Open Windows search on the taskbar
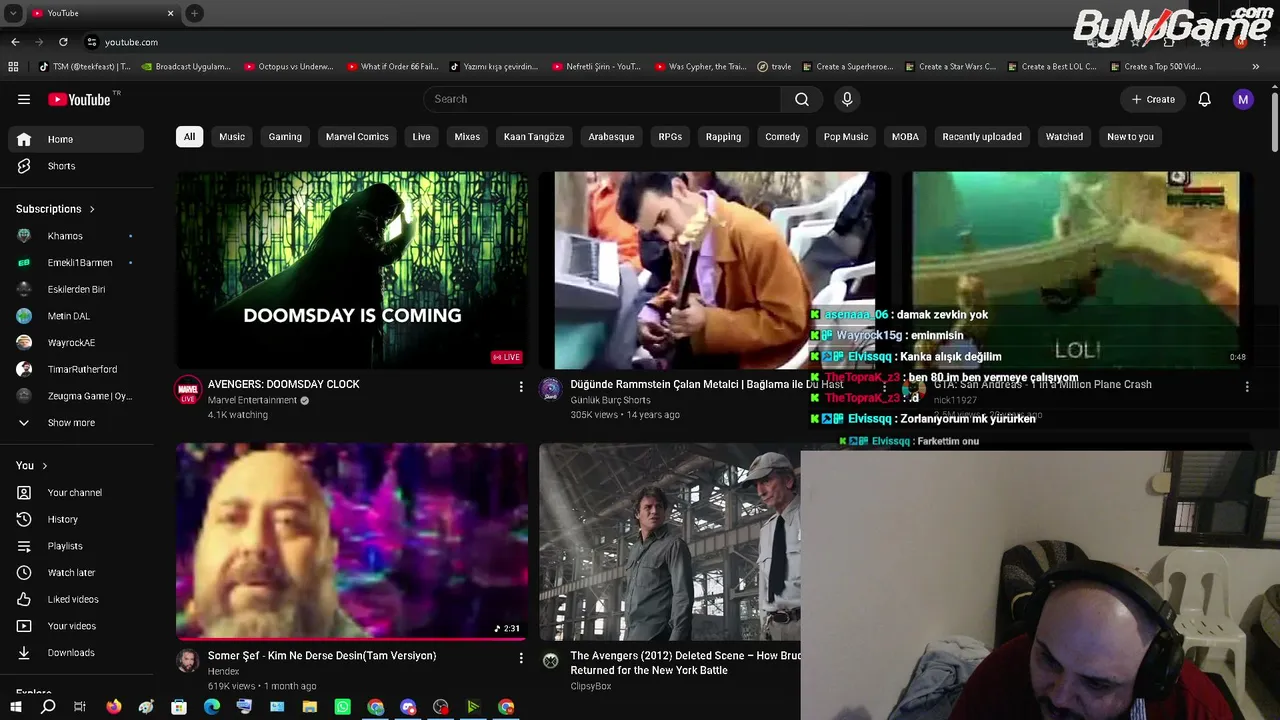Screen dimensions: 1280x720 coord(48,707)
